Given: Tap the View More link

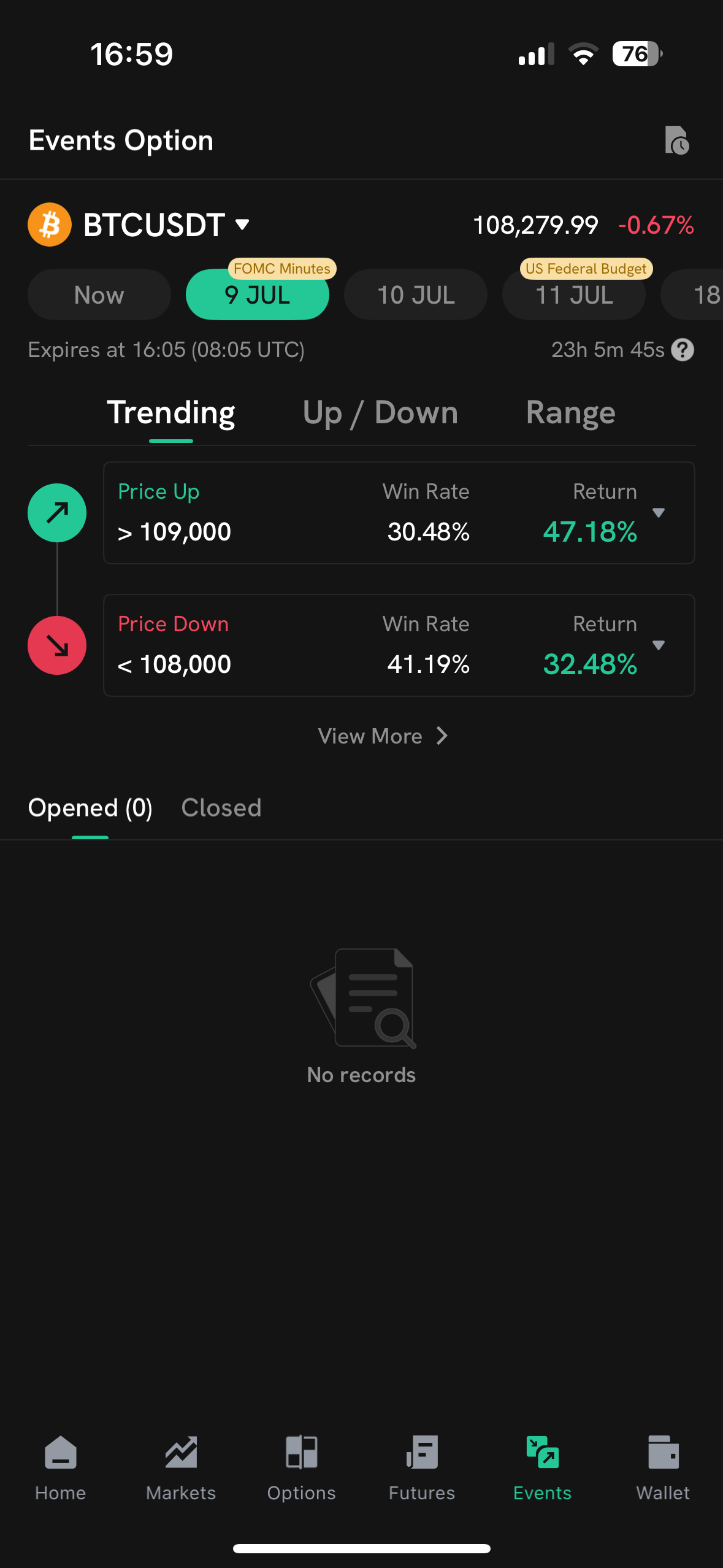Looking at the screenshot, I should pyautogui.click(x=383, y=736).
